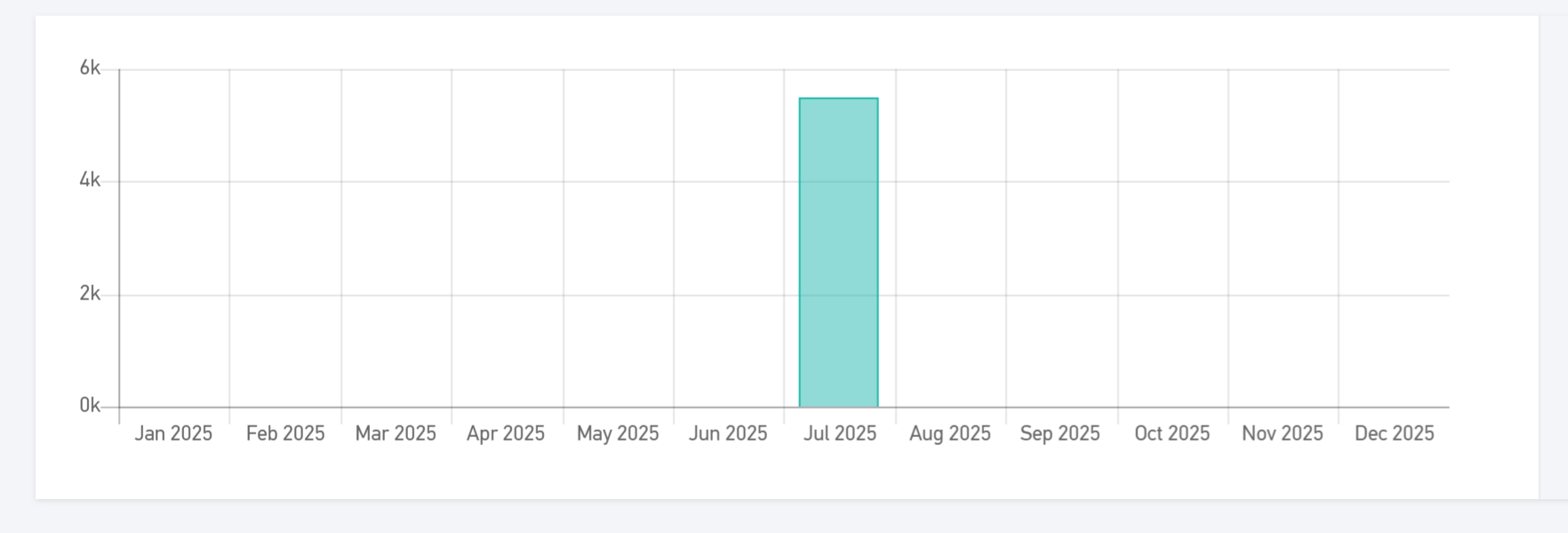1568x533 pixels.
Task: Choose the Jun 2025 axis label
Action: [728, 434]
